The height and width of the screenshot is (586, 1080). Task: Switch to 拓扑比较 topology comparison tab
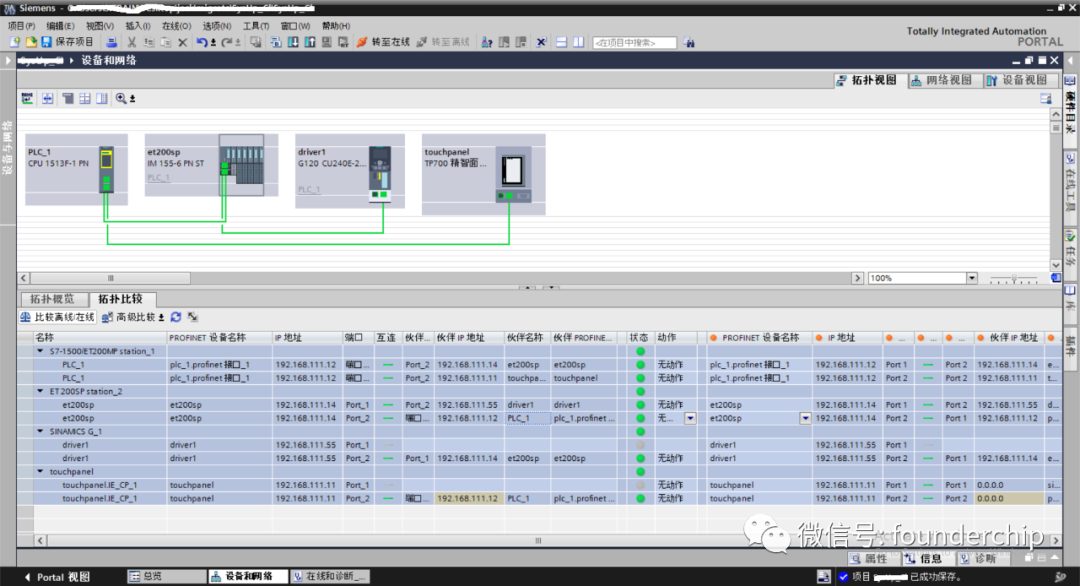(121, 299)
